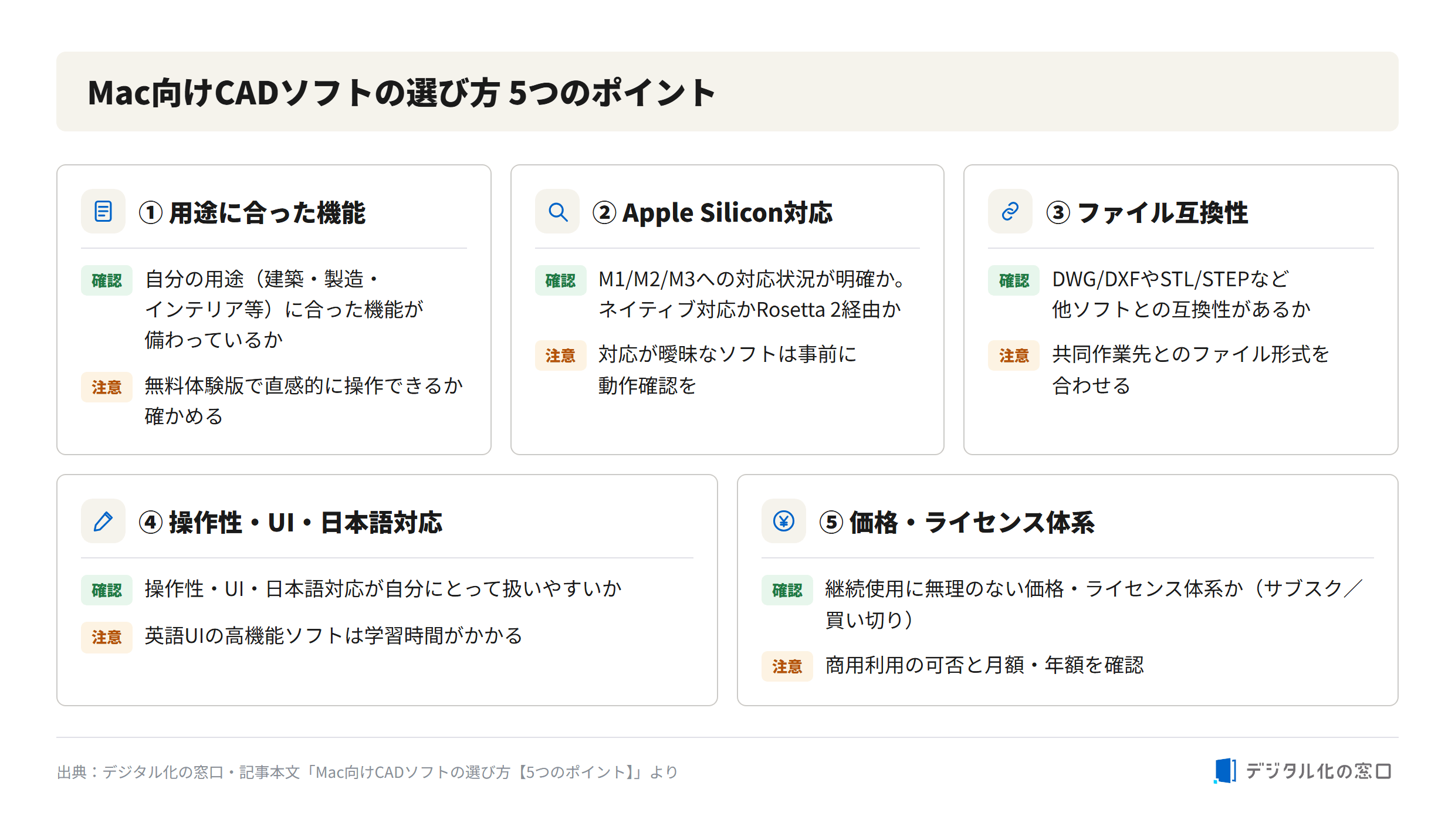Screen dimensions: 1455x840
Task: Select the heading ① 用途に合った機能
Action: pos(252,212)
